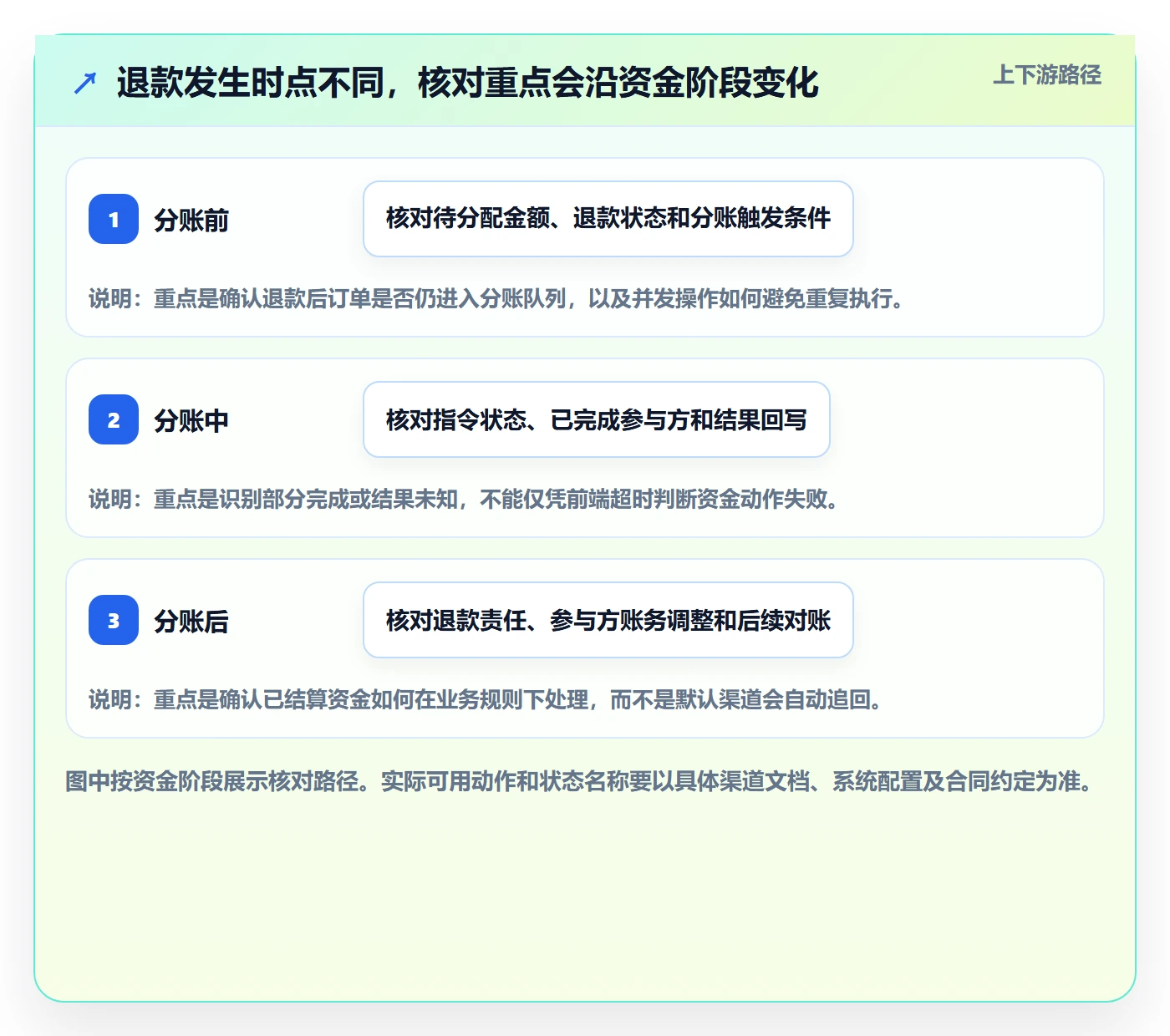Click step number 1 badge
1170x1036 pixels.
[114, 219]
